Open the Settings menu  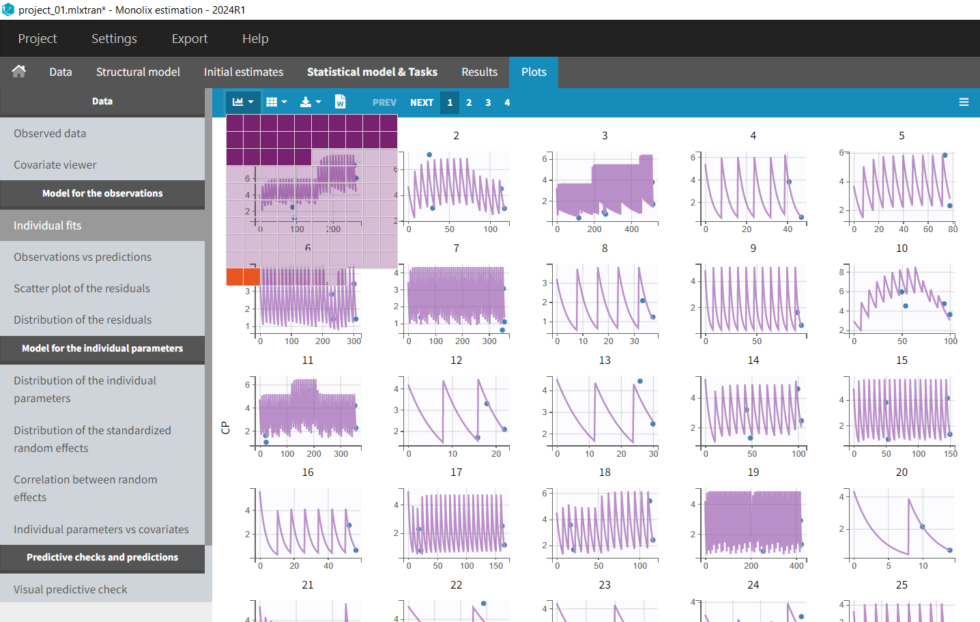tap(114, 39)
